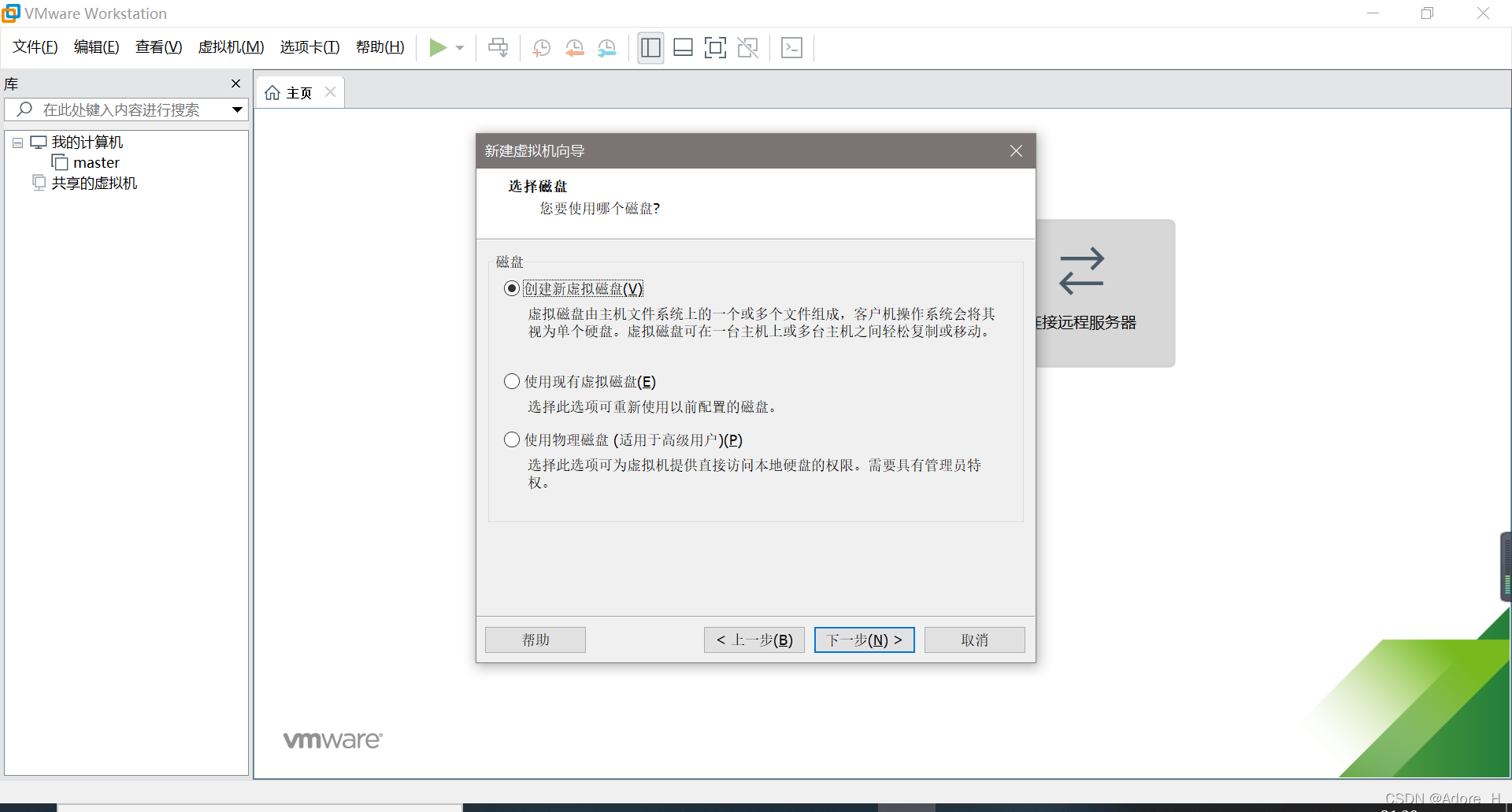This screenshot has width=1512, height=812.
Task: Open the power options dropdown arrow
Action: click(460, 48)
